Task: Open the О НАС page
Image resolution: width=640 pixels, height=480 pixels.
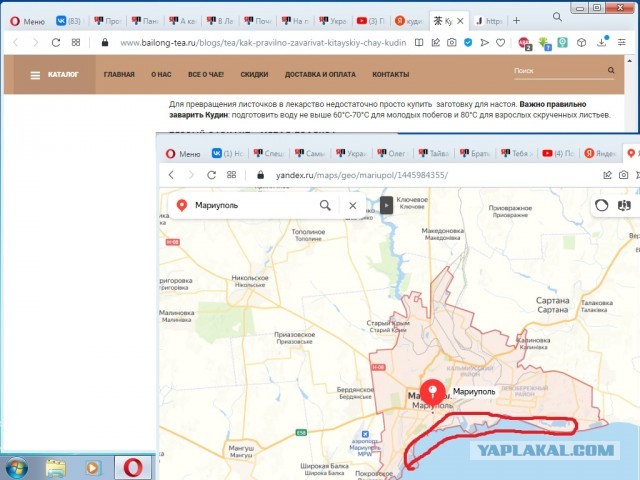Action: pyautogui.click(x=161, y=75)
